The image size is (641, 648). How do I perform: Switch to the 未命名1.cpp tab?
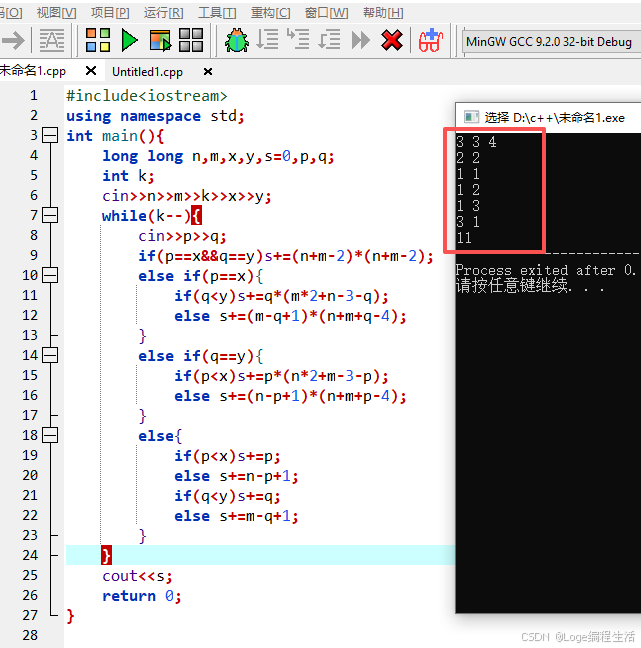33,71
